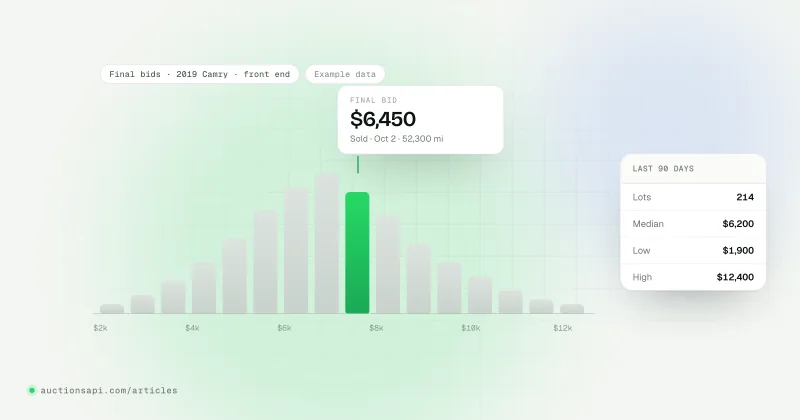
Task: Click the $2k axis label
Action: click(101, 328)
